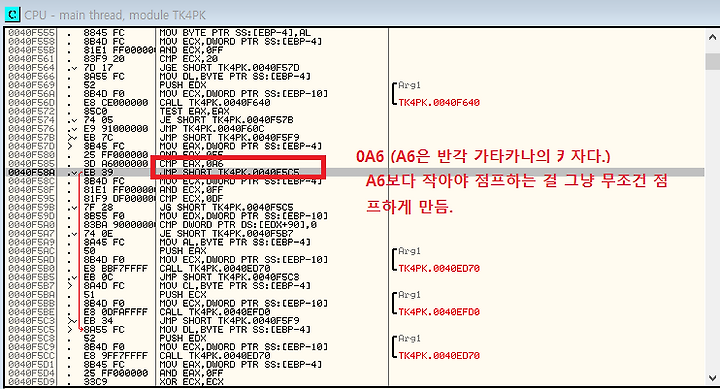Click the CPU - main thread title bar
The image size is (720, 389).
[x=360, y=15]
